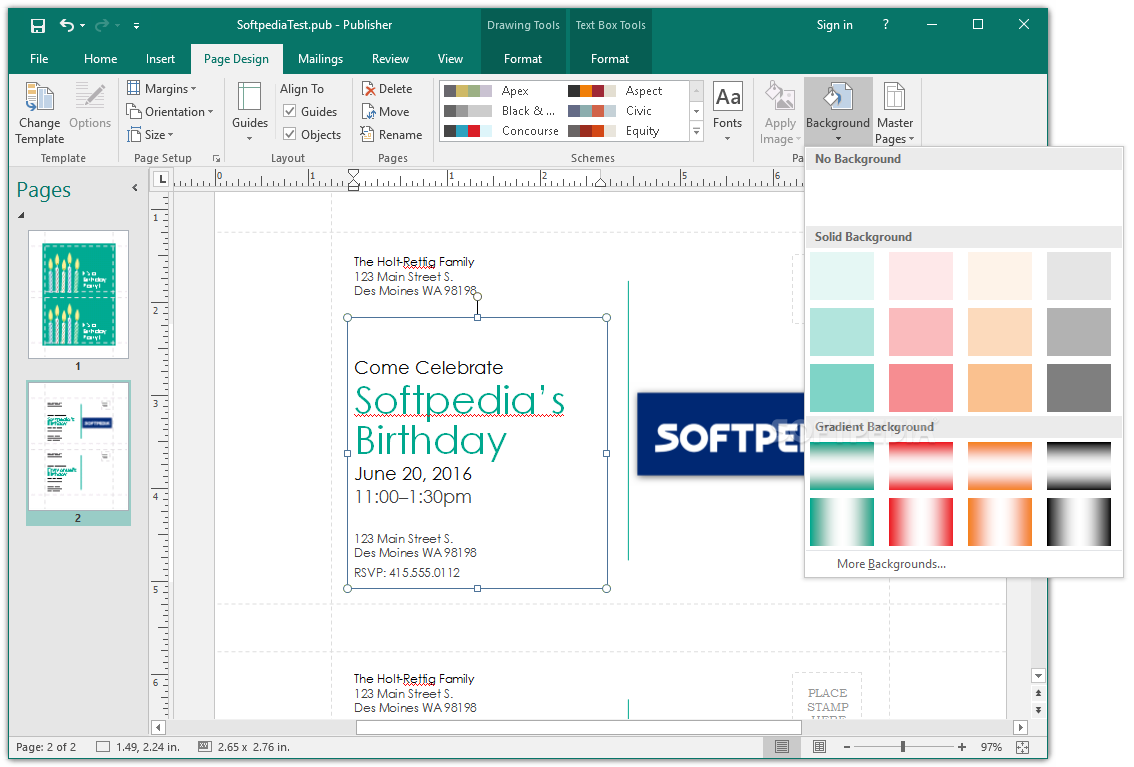Open the Margins dropdown

(x=161, y=88)
